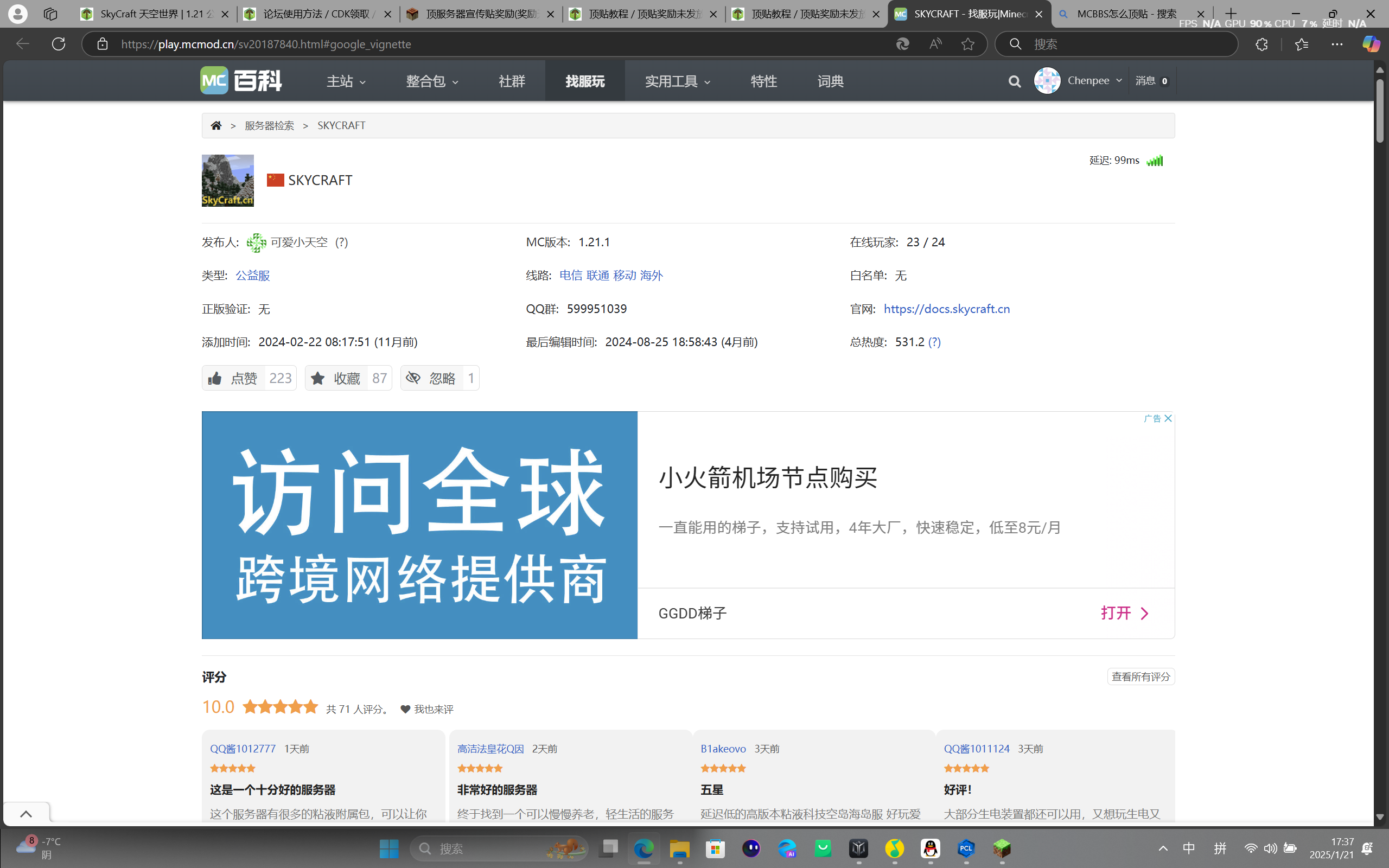Open the 词典 menu item
The width and height of the screenshot is (1389, 868).
831,81
